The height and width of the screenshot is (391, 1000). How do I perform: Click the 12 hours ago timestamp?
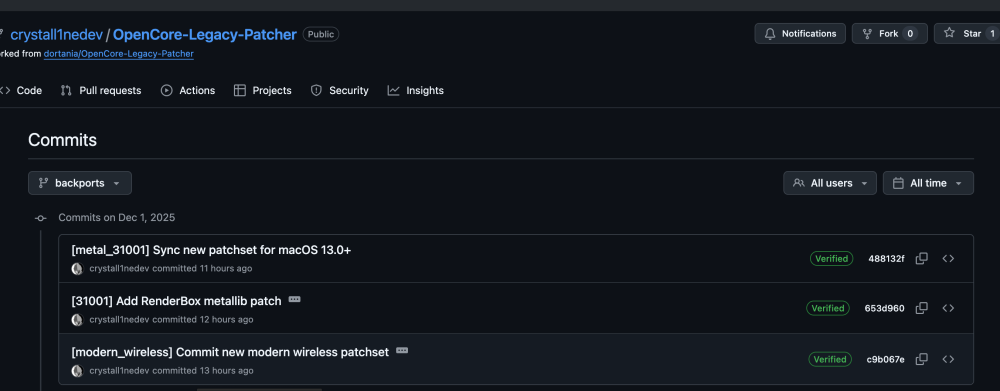point(226,320)
